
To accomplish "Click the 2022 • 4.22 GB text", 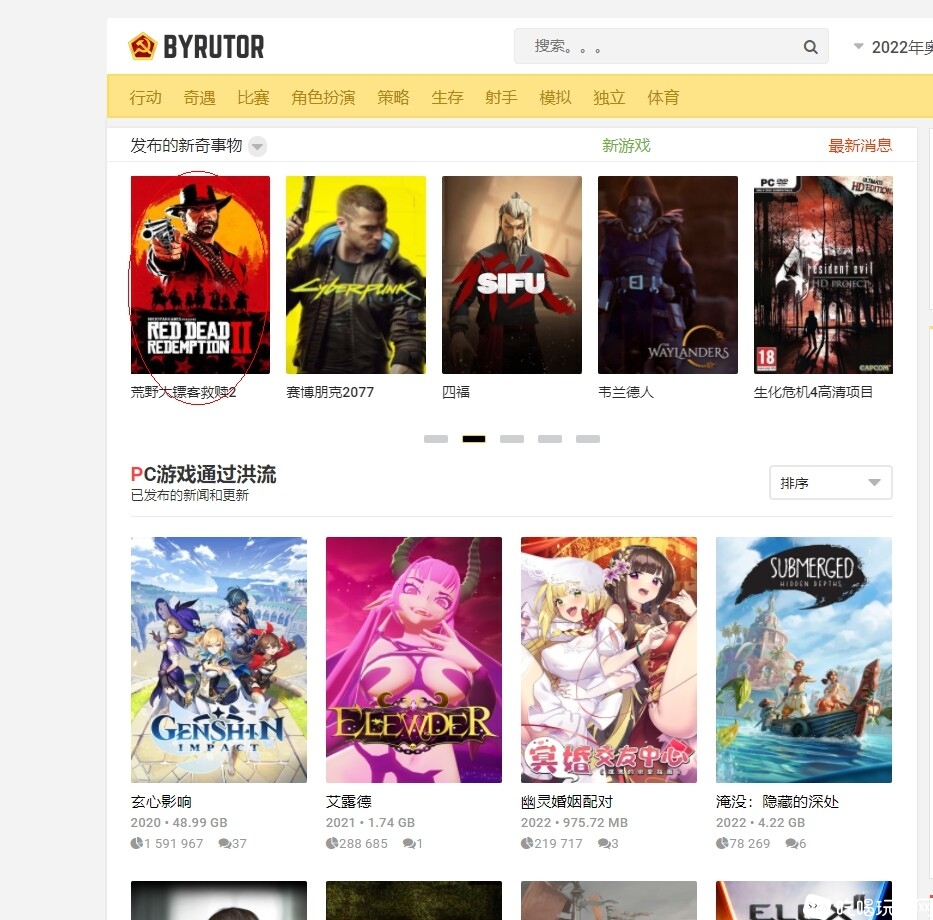I will (760, 822).
